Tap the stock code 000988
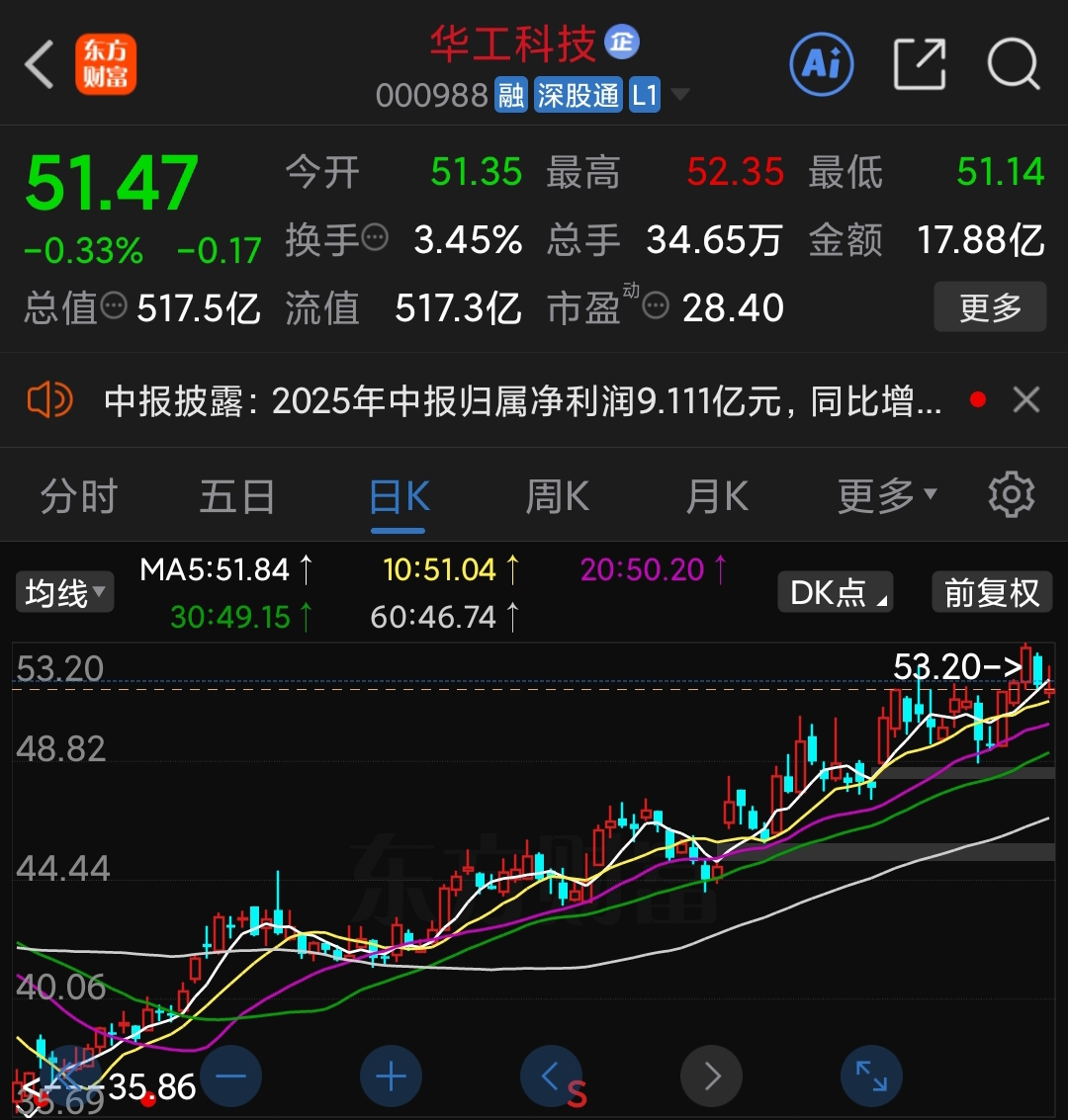 431,95
